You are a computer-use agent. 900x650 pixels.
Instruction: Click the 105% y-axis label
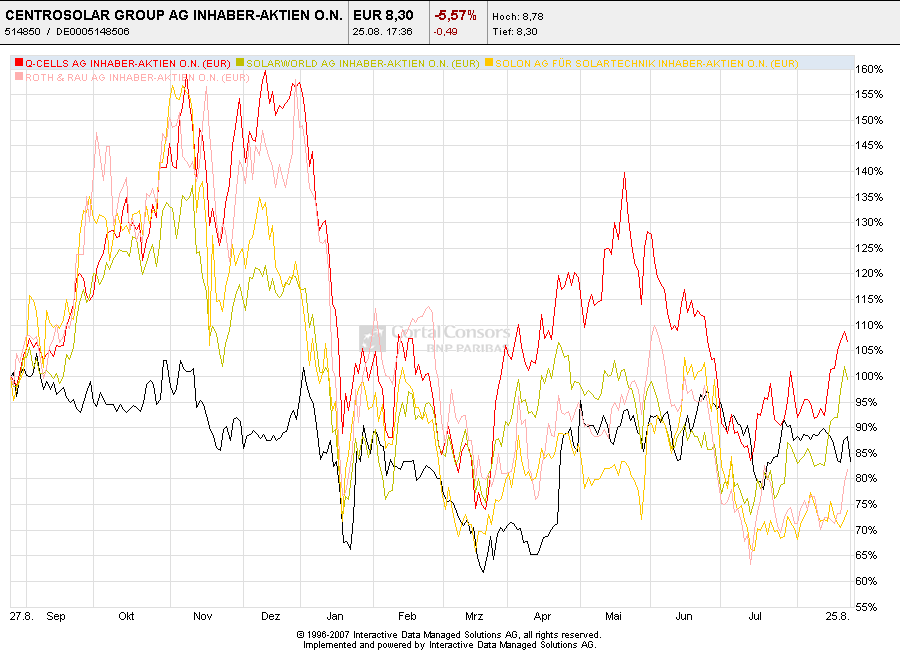coord(869,350)
